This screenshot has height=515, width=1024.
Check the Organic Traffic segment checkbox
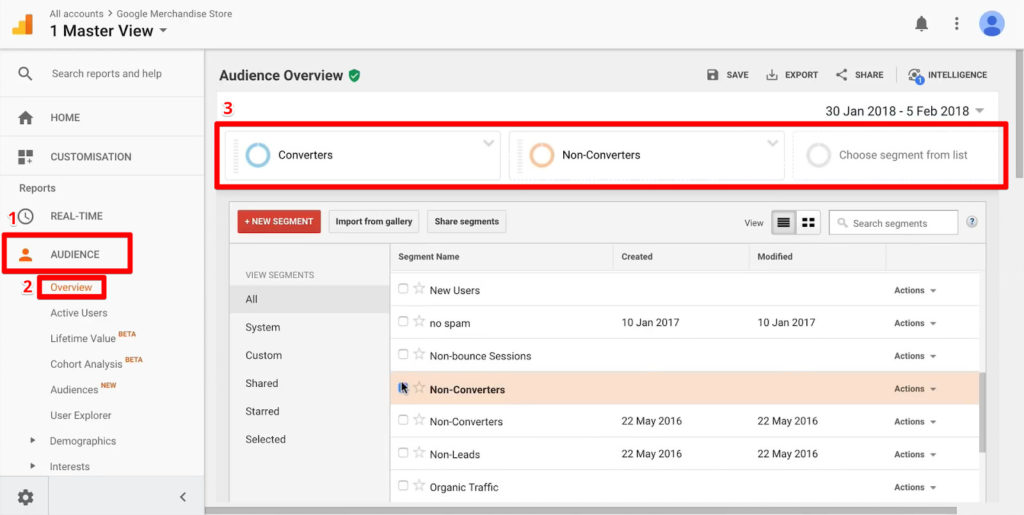403,486
